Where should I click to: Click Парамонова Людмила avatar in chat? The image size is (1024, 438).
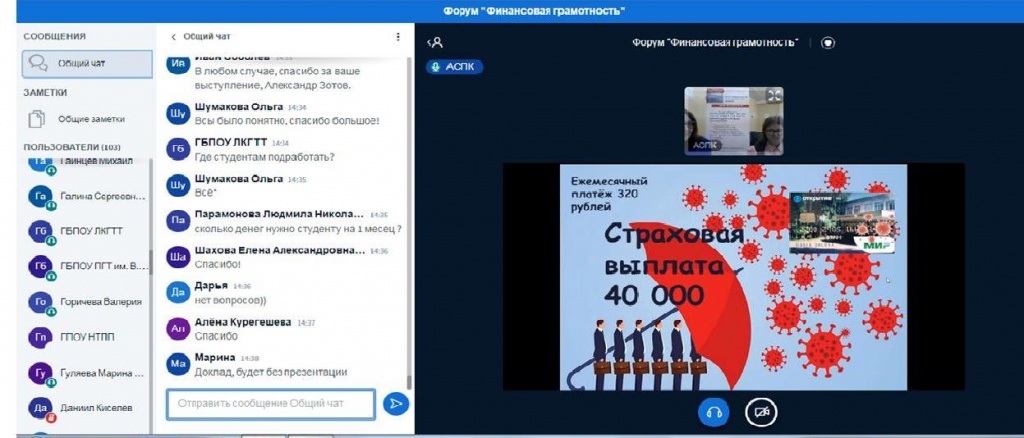pos(178,221)
